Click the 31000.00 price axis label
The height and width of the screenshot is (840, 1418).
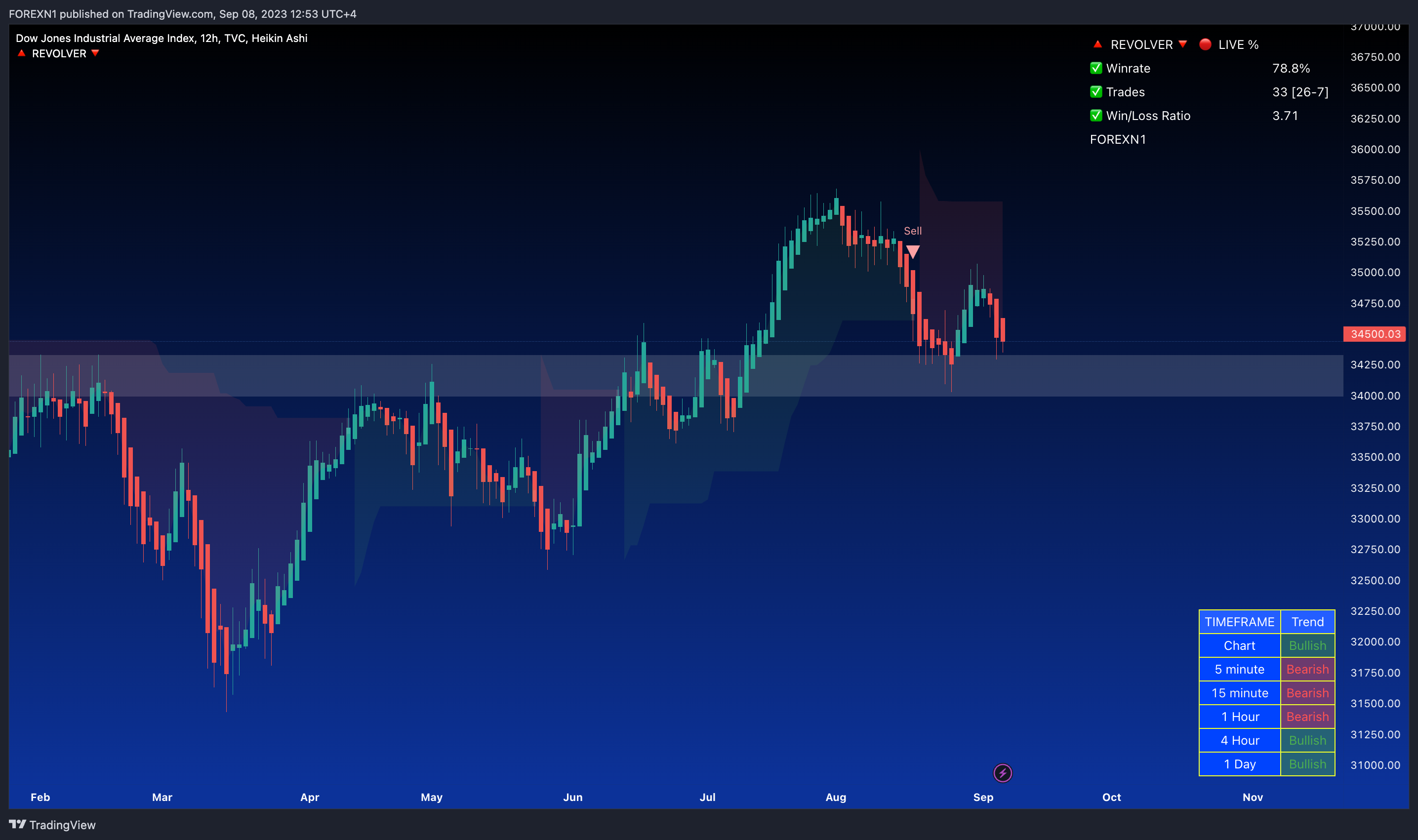click(1375, 765)
